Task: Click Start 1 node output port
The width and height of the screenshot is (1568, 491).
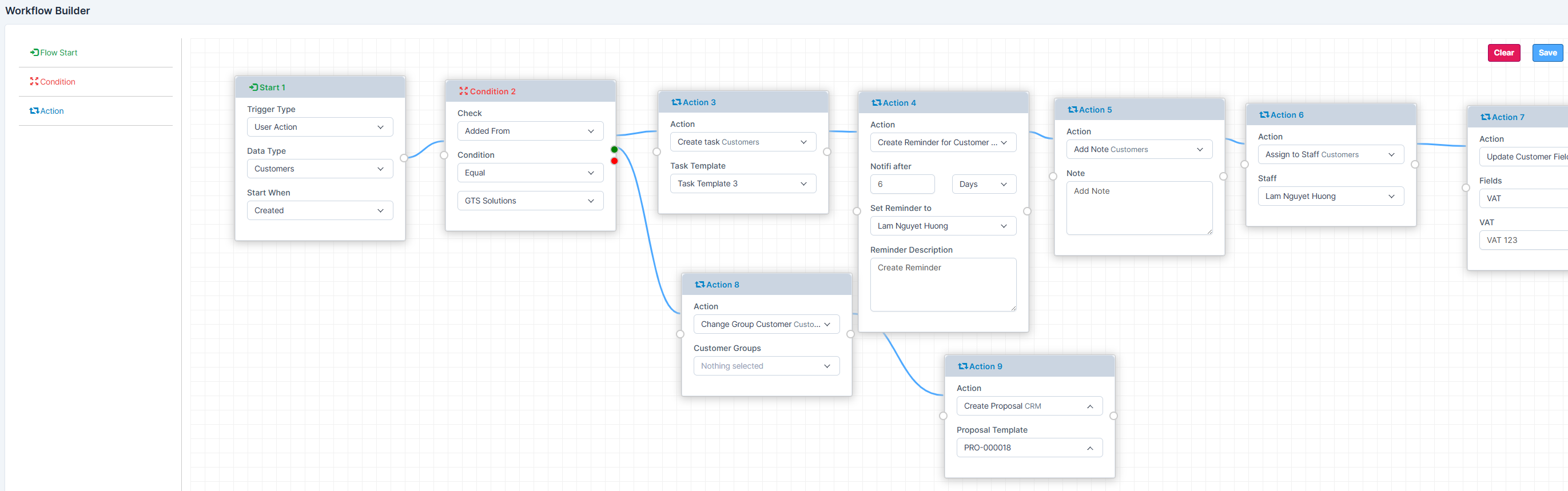Action: (404, 158)
